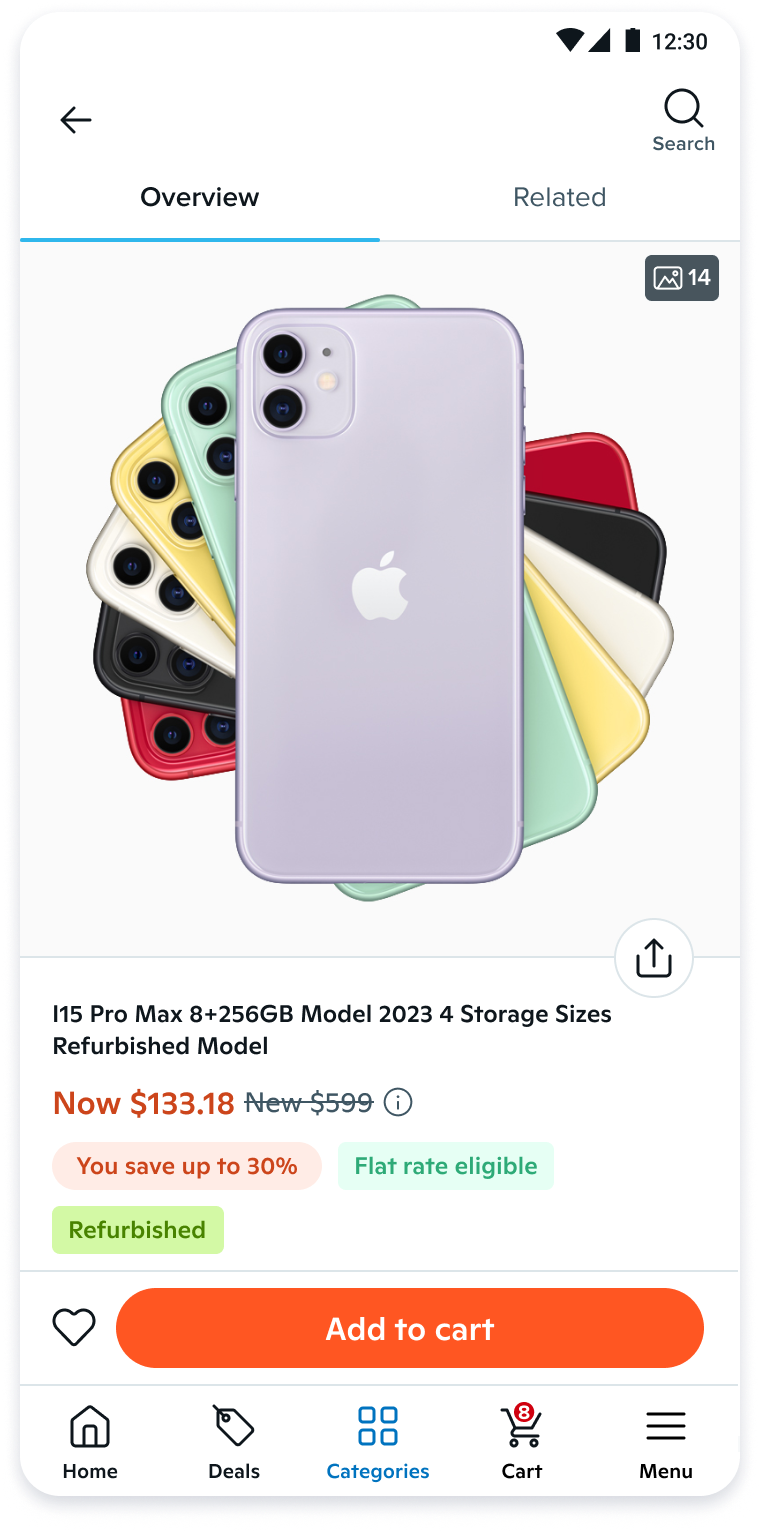Toggle the heart wishlist icon
The width and height of the screenshot is (760, 1532).
pyautogui.click(x=74, y=1328)
